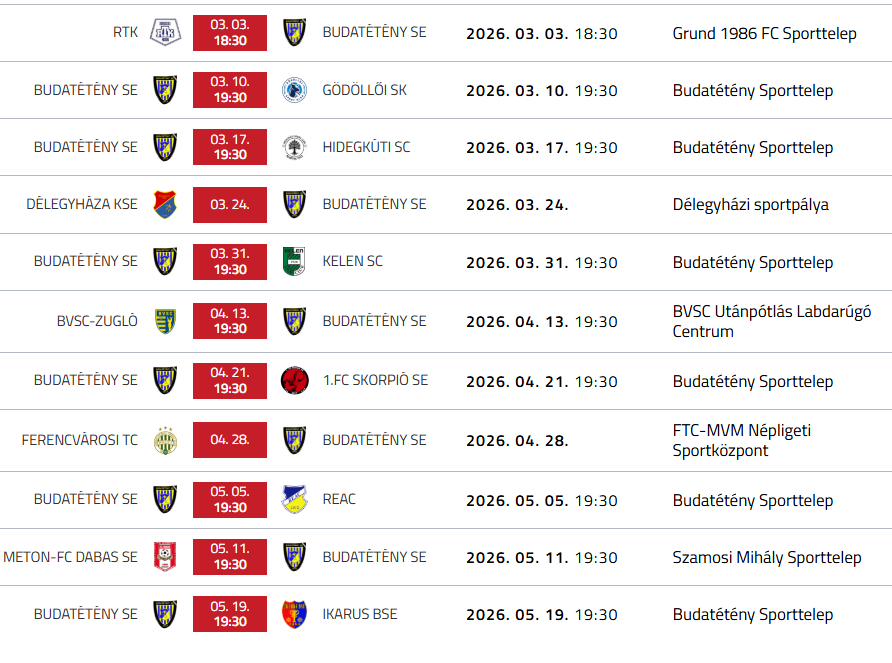Viewport: 892px width, 663px height.
Task: Click the BVSC-Zugló club badge
Action: point(166,321)
